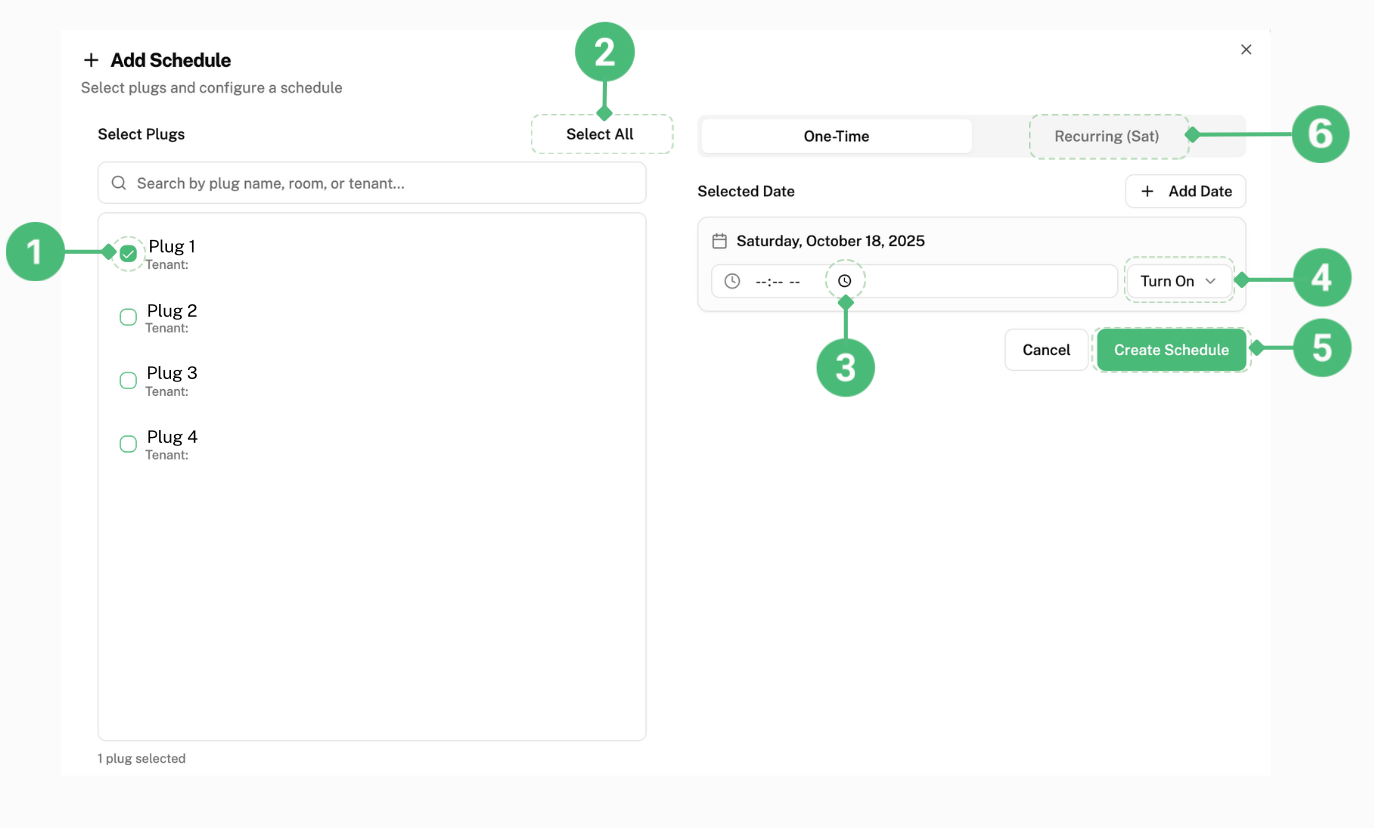
Task: Select the One-Time tab
Action: pyautogui.click(x=836, y=136)
